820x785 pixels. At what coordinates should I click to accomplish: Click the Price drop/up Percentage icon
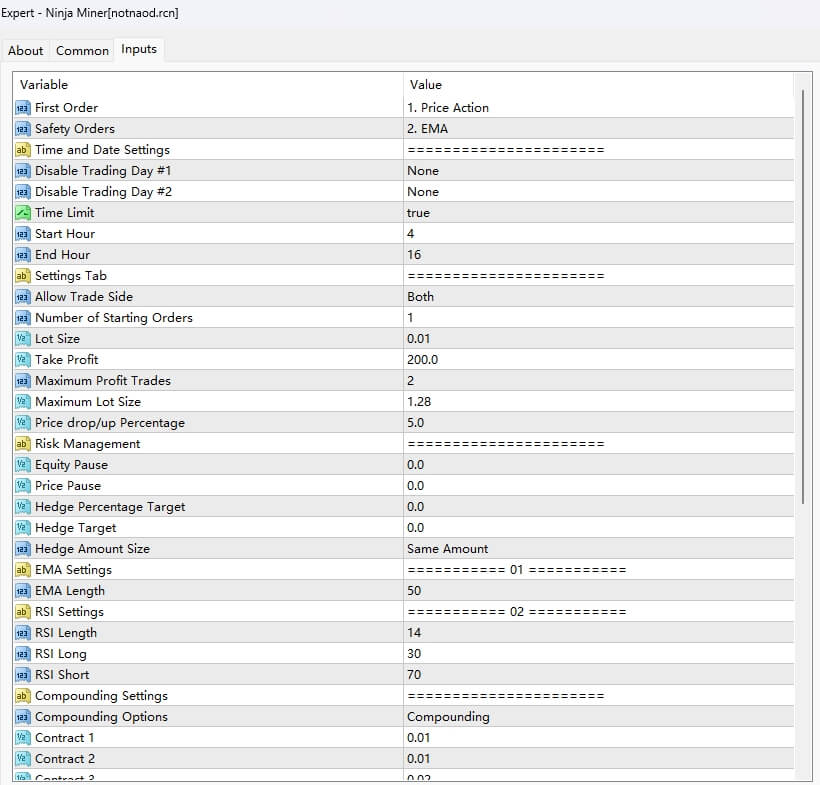(22, 423)
